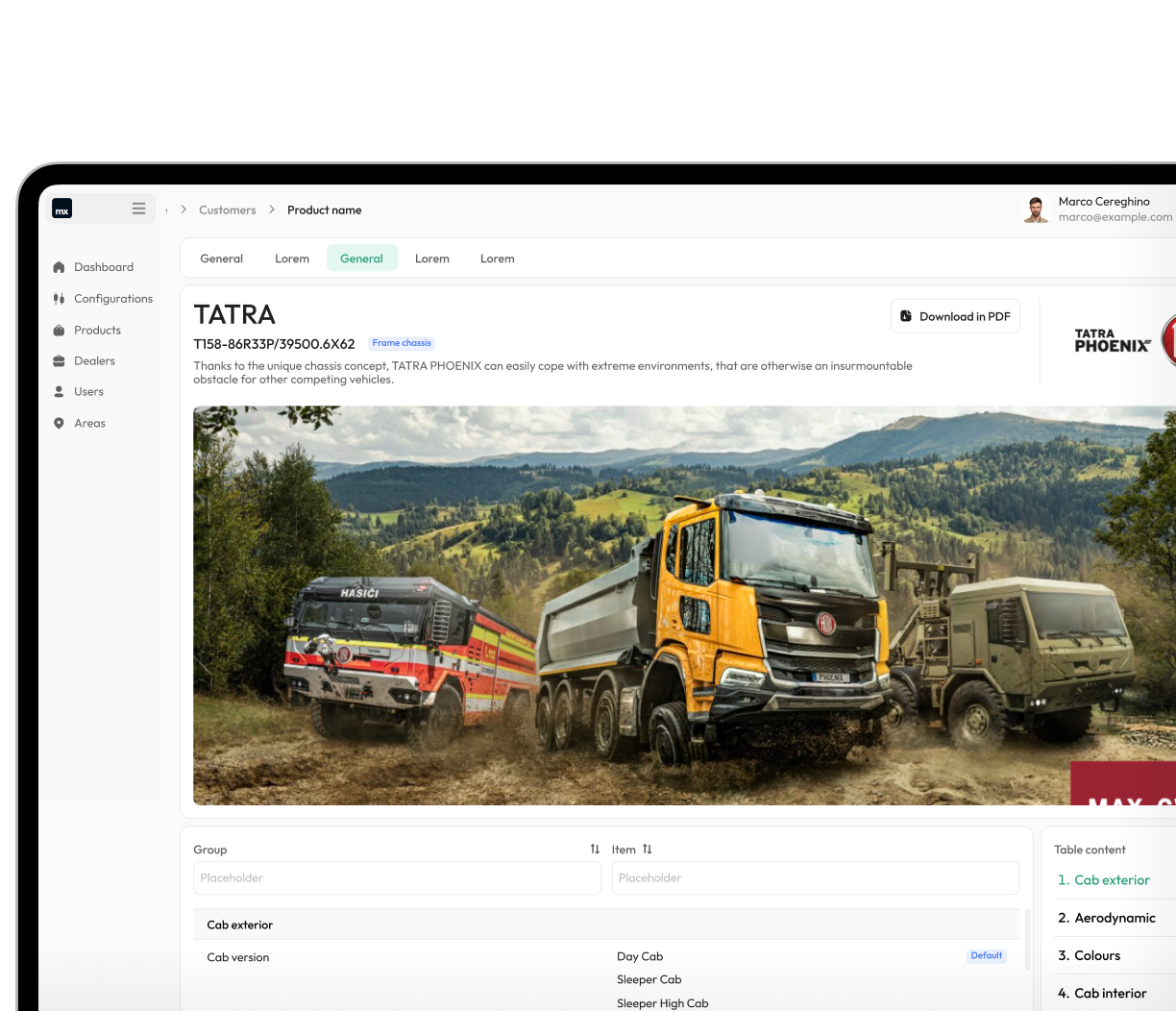Open Dashboard in the sidebar
This screenshot has height=1011, width=1176.
[x=104, y=267]
